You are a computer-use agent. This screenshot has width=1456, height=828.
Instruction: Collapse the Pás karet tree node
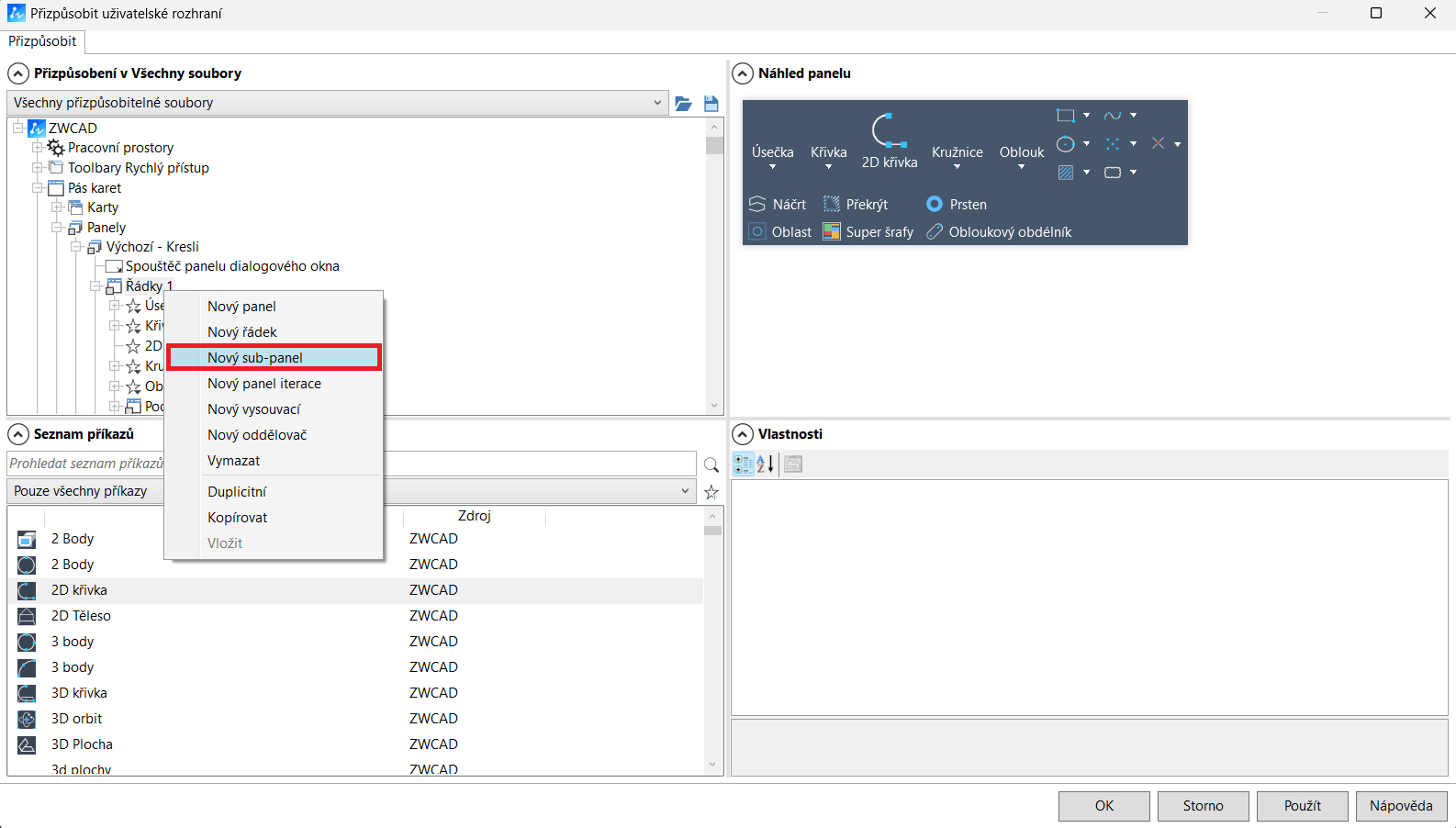click(38, 188)
